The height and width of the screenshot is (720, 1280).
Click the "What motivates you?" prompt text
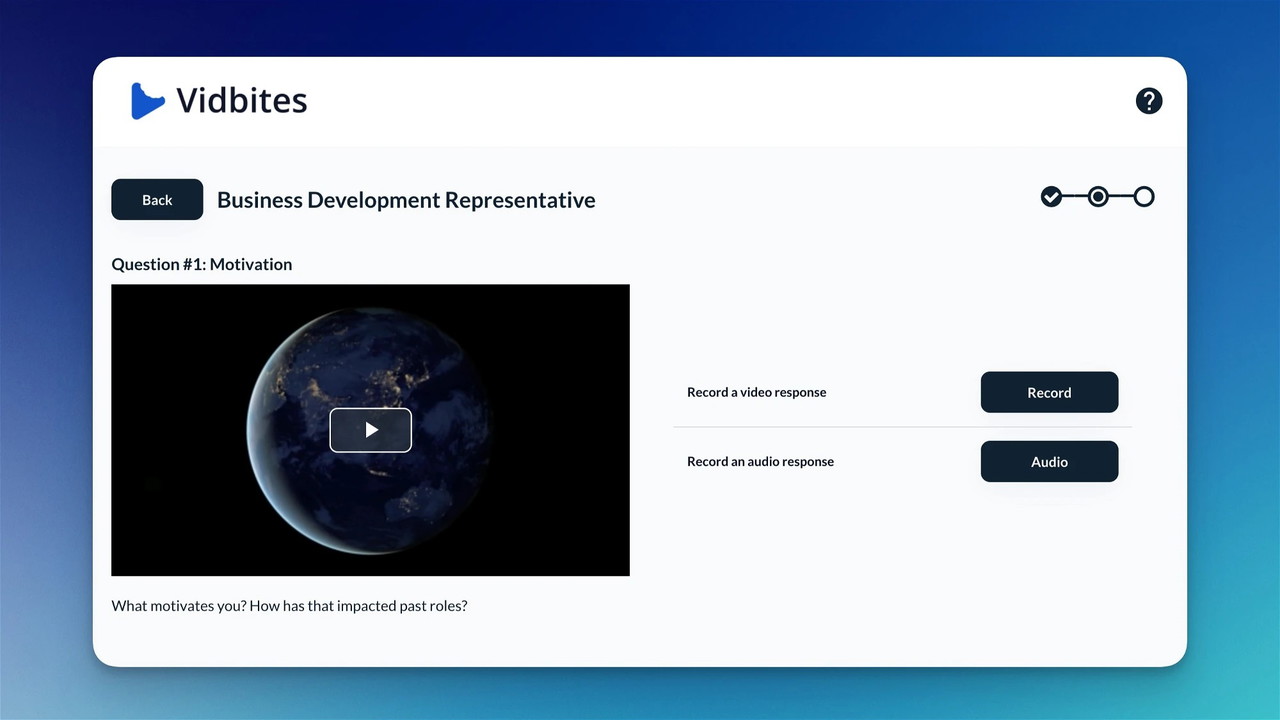289,606
